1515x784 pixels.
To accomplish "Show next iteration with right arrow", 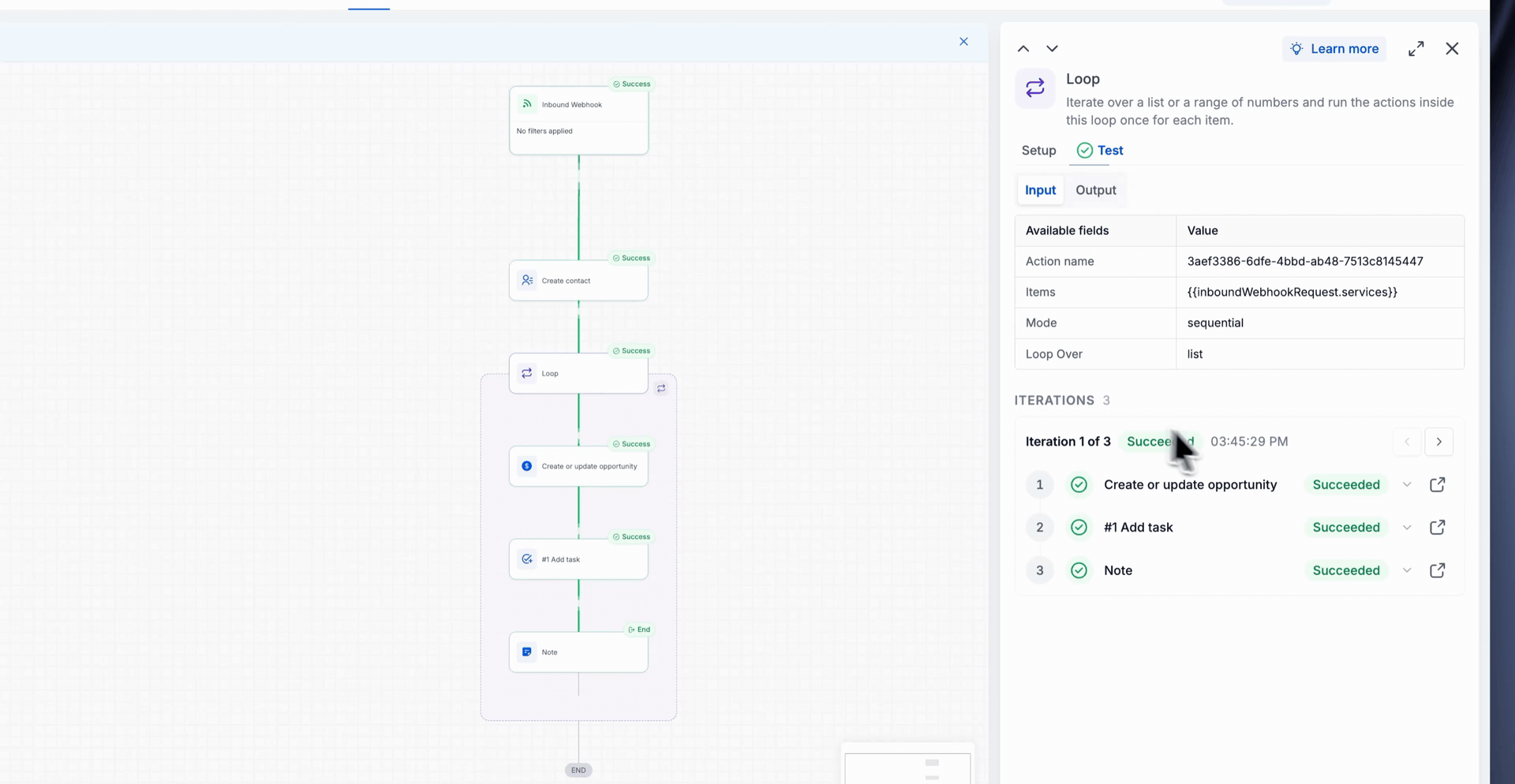I will coord(1439,442).
